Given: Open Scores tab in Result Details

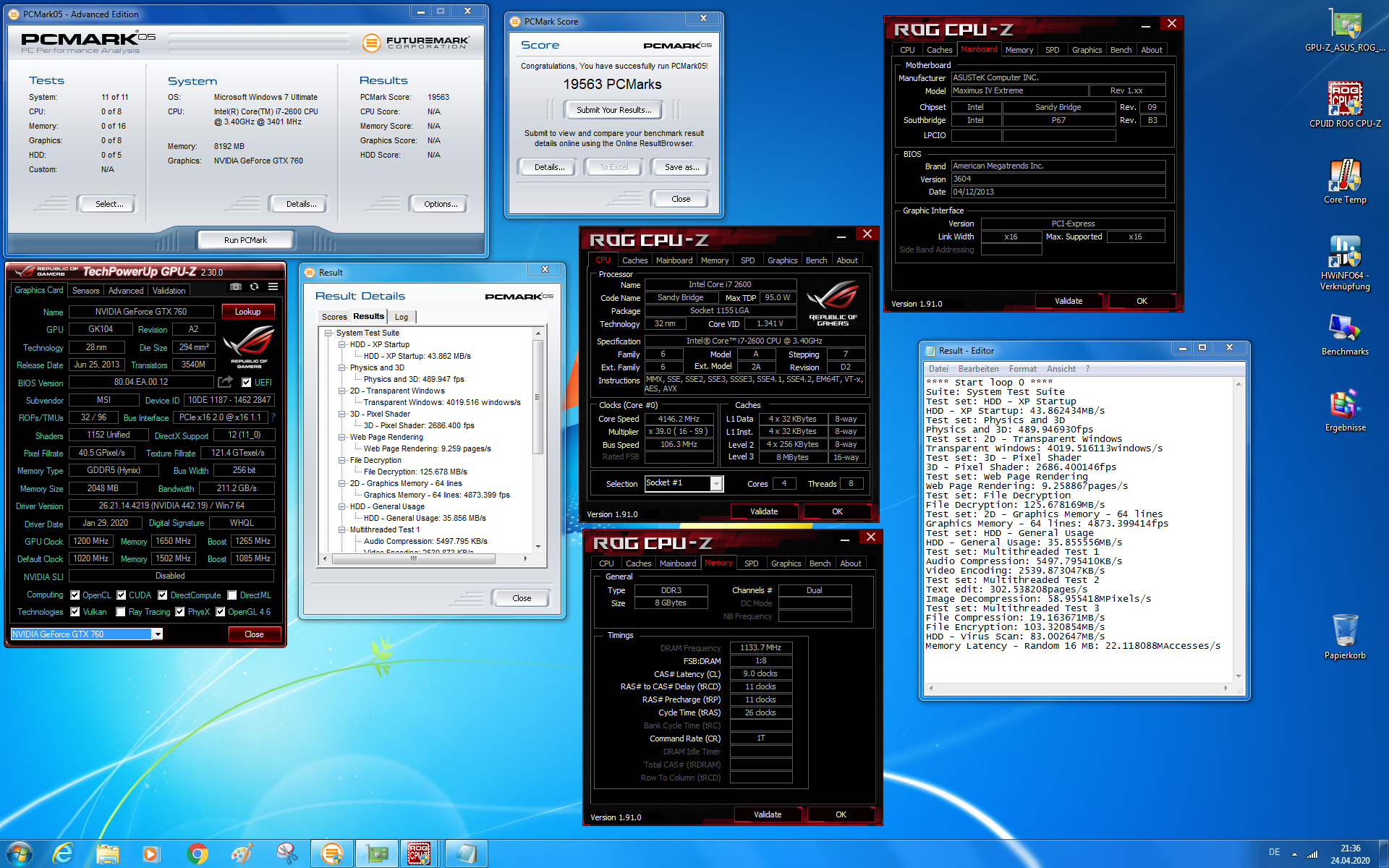Looking at the screenshot, I should click(x=334, y=317).
